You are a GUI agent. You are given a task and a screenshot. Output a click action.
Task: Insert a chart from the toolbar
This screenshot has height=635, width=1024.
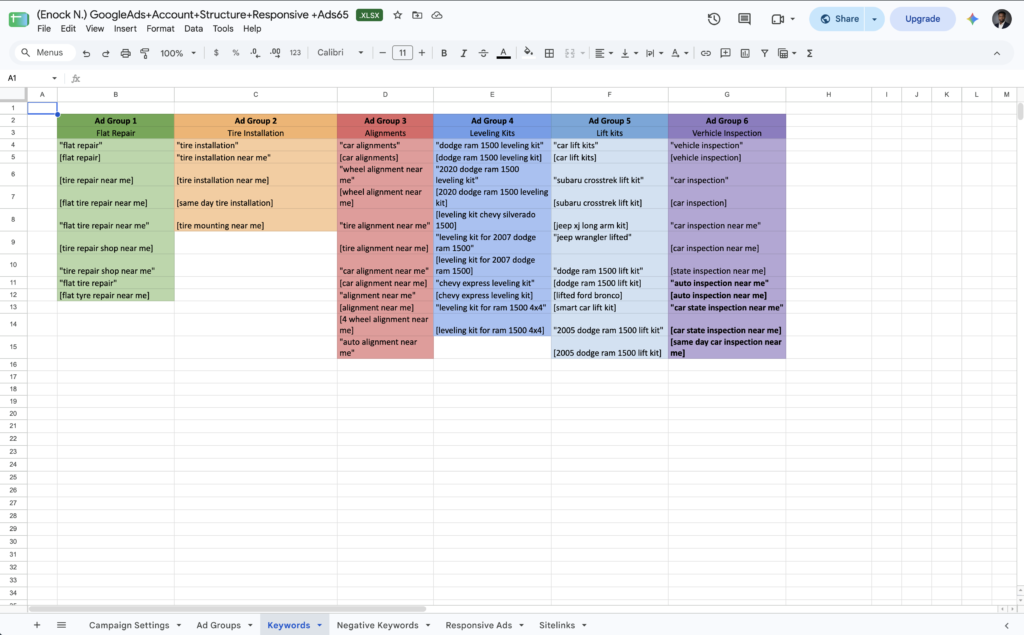point(745,54)
